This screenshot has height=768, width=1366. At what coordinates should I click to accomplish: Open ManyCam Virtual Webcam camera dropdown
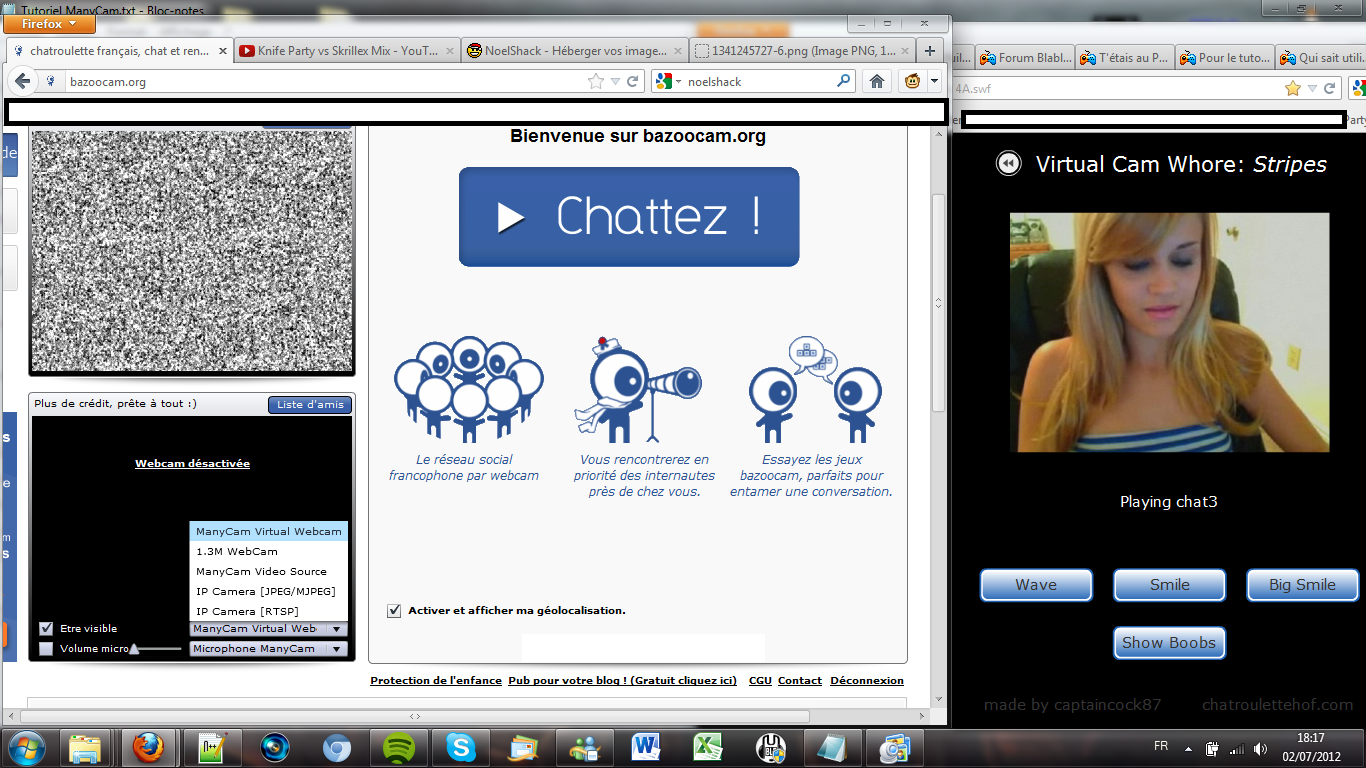[x=268, y=629]
